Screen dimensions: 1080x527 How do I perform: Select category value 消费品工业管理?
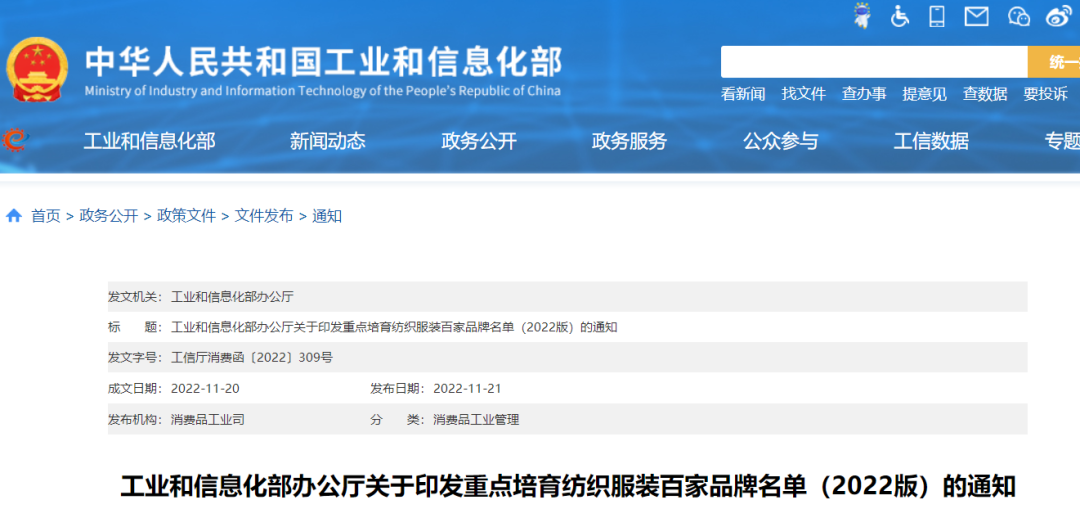(x=476, y=420)
